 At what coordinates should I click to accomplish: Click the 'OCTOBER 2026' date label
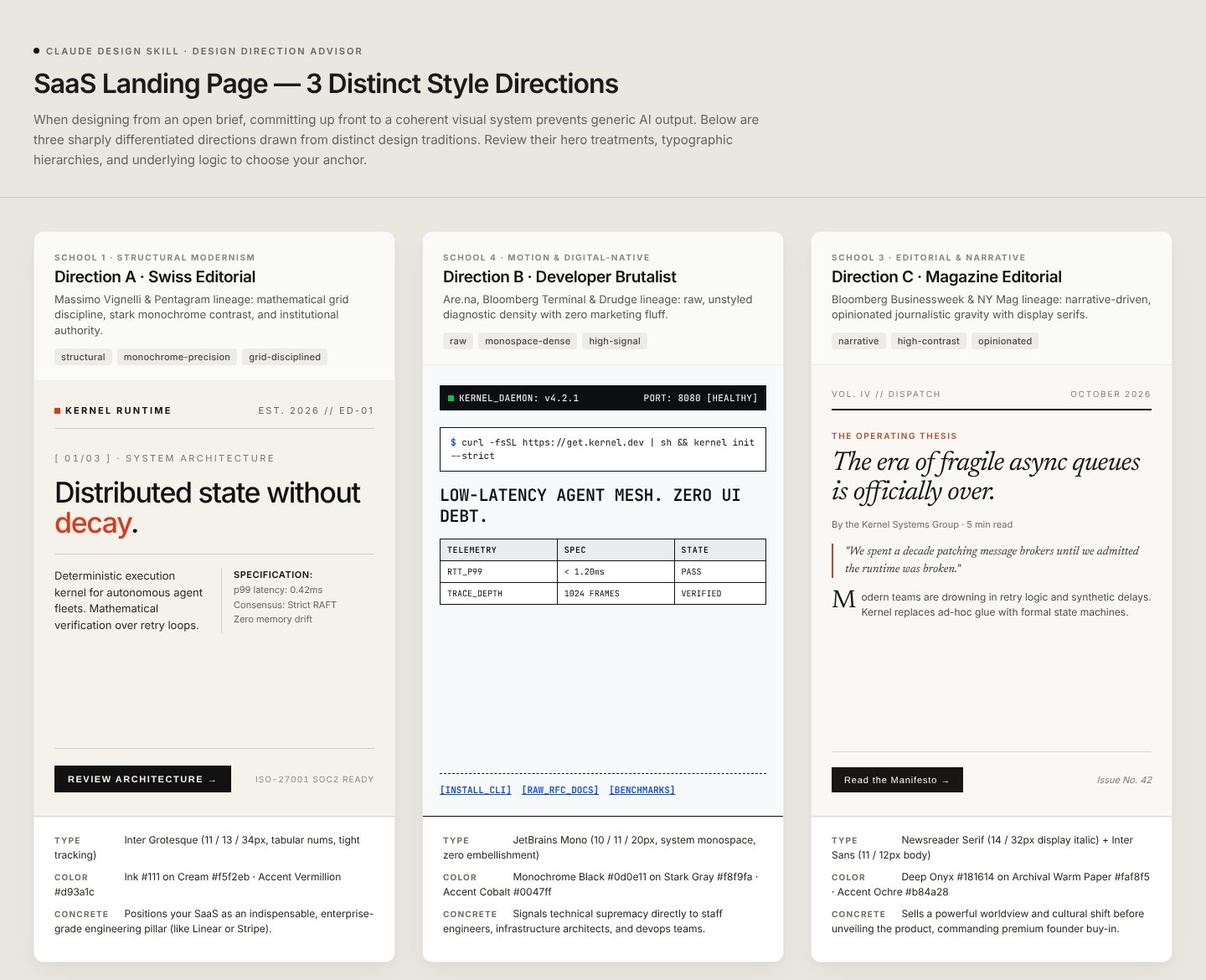click(1111, 394)
